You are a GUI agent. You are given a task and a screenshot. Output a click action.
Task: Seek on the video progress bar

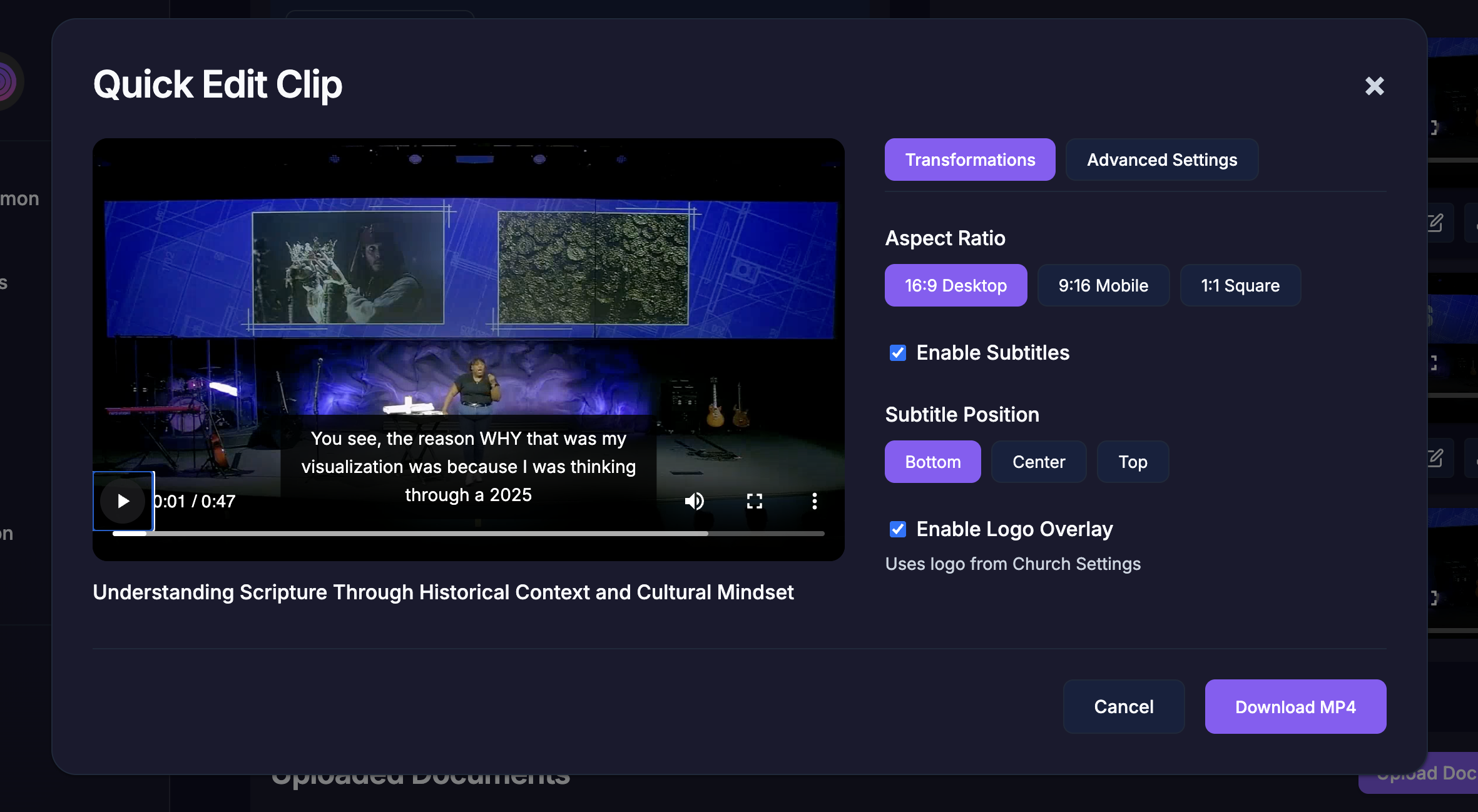(x=468, y=534)
